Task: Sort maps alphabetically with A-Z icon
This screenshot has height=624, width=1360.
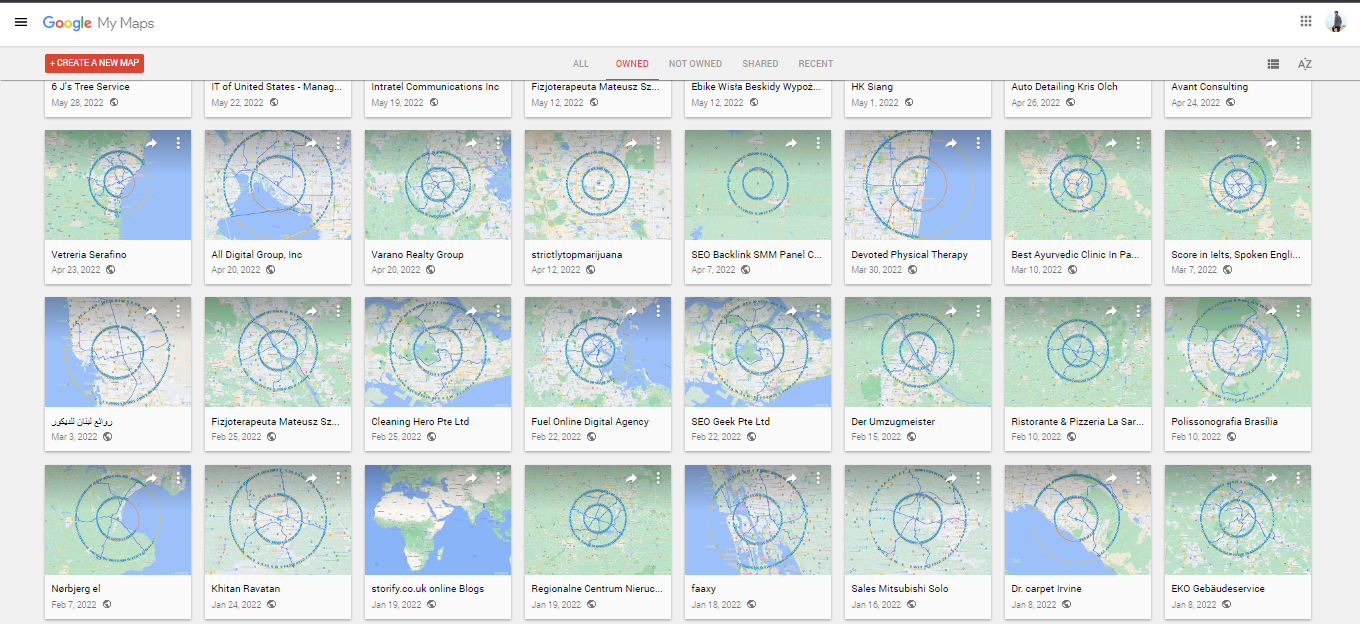Action: click(1304, 64)
